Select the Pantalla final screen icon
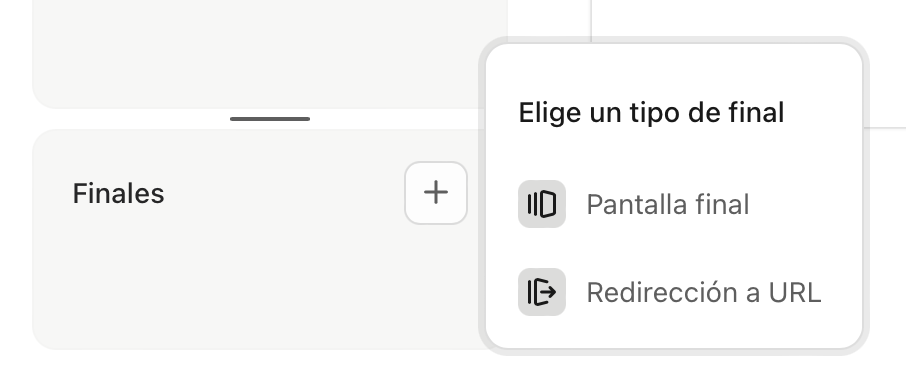The image size is (906, 382). (x=542, y=204)
